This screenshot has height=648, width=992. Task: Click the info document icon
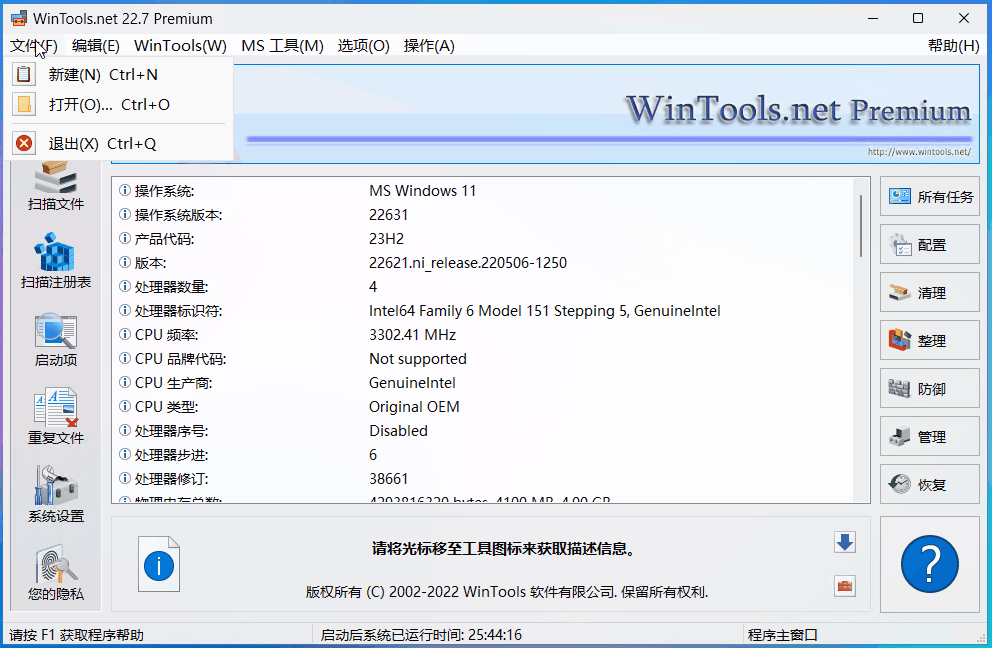[159, 564]
